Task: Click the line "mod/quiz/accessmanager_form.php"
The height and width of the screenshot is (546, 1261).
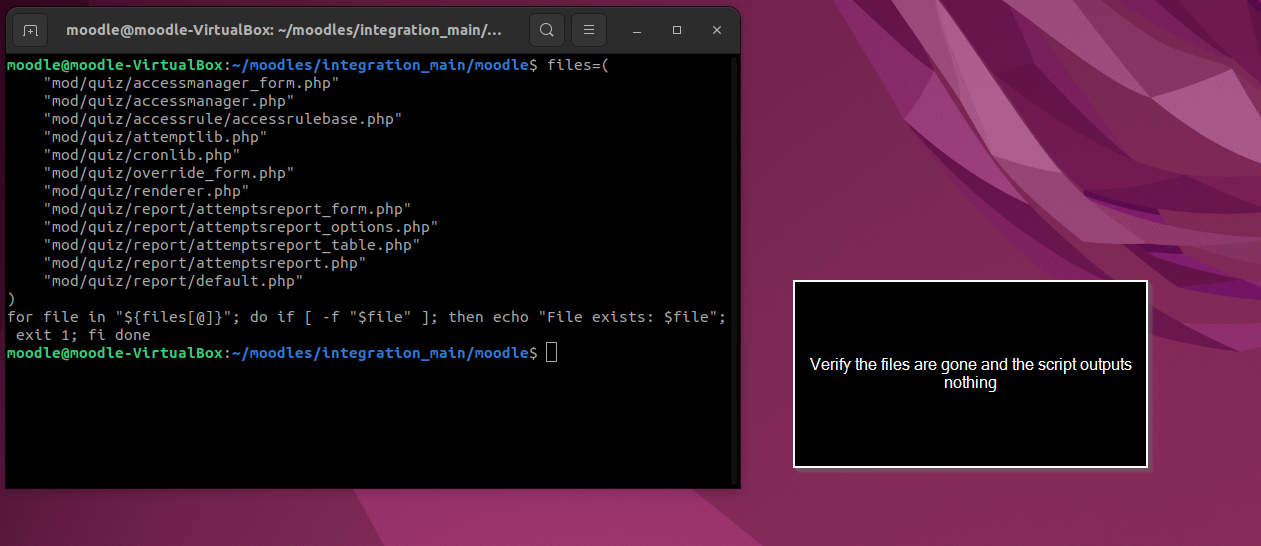Action: tap(191, 83)
